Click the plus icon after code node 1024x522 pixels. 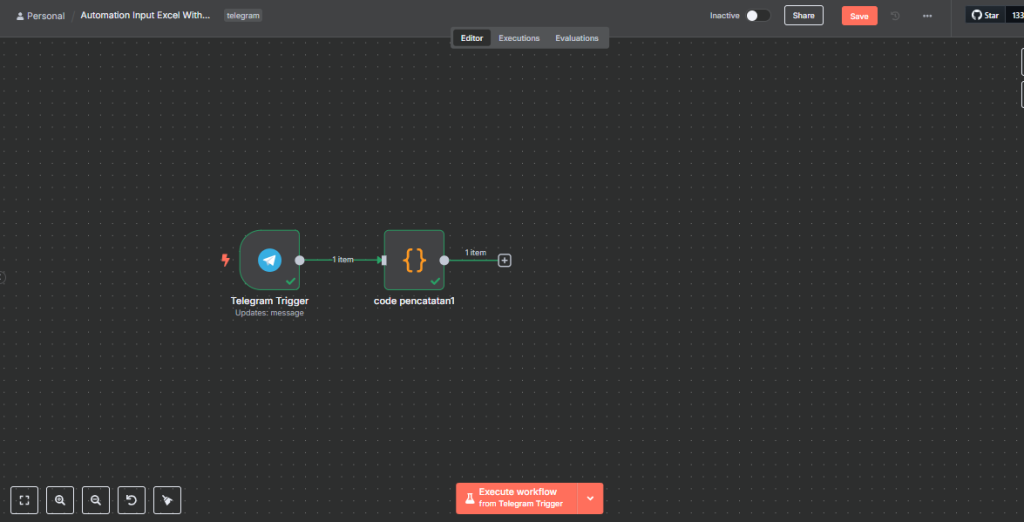tap(505, 260)
